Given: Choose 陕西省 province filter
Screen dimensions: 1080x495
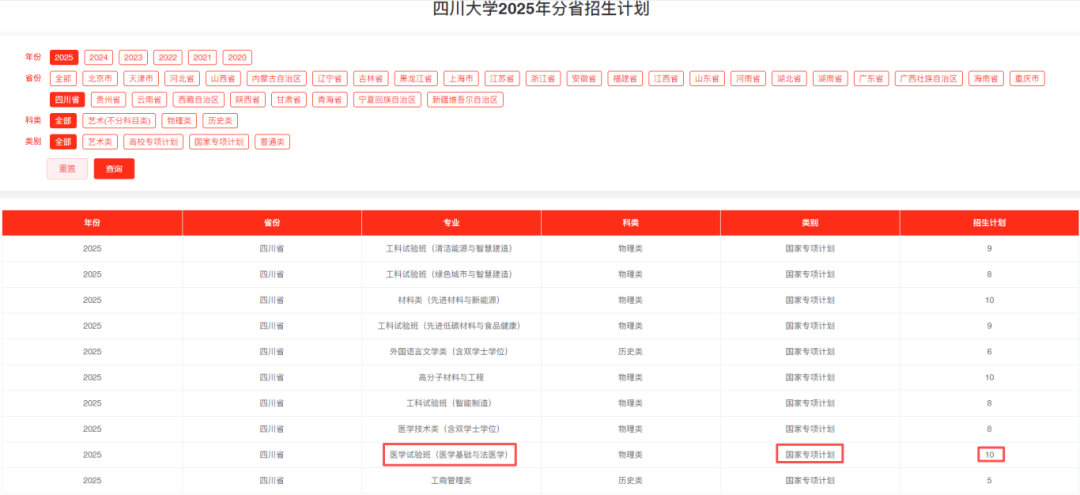Looking at the screenshot, I should pyautogui.click(x=247, y=100).
